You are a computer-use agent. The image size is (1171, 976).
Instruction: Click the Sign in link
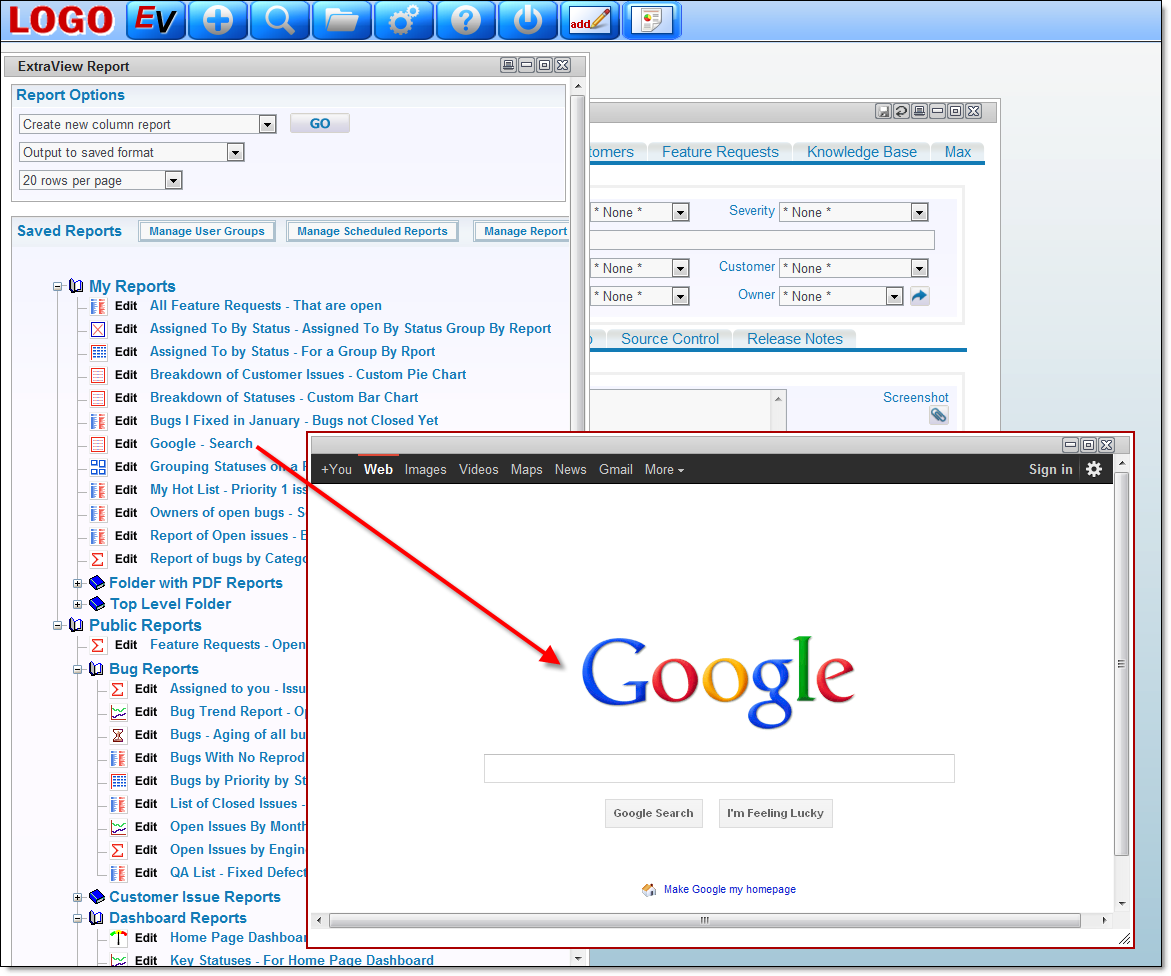[x=1050, y=470]
